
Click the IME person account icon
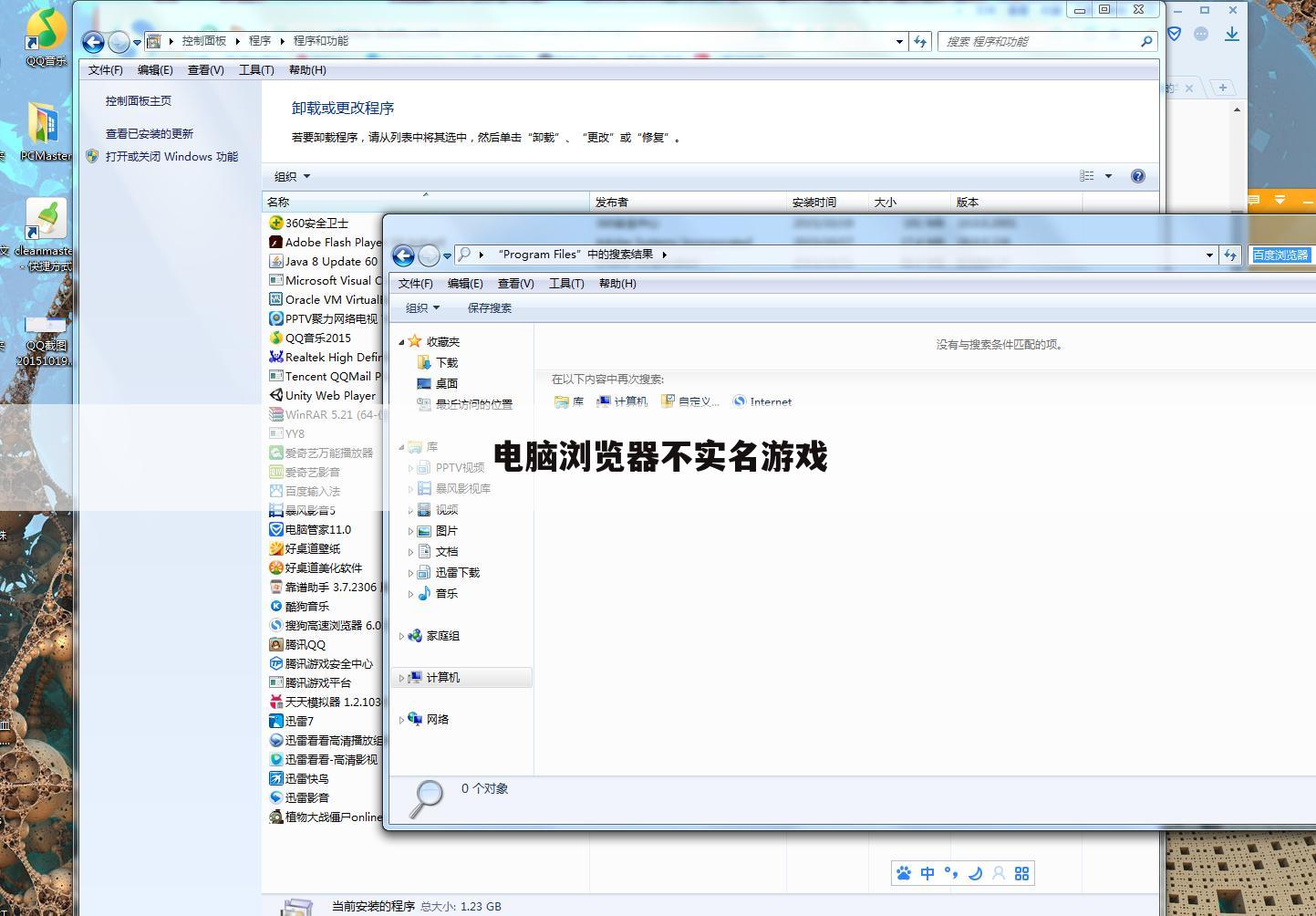(999, 873)
